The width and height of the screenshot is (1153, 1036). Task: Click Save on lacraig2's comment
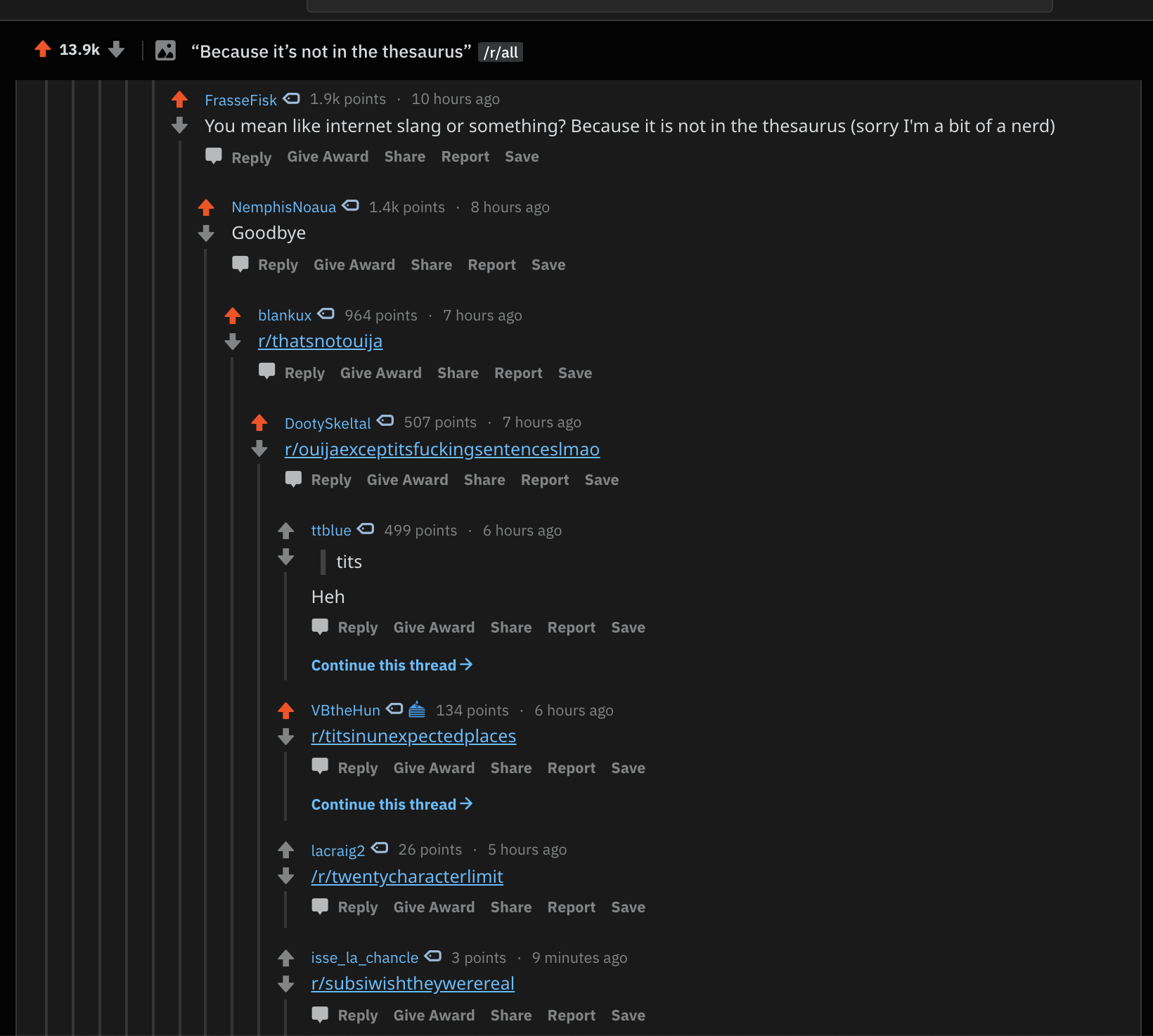pos(628,907)
